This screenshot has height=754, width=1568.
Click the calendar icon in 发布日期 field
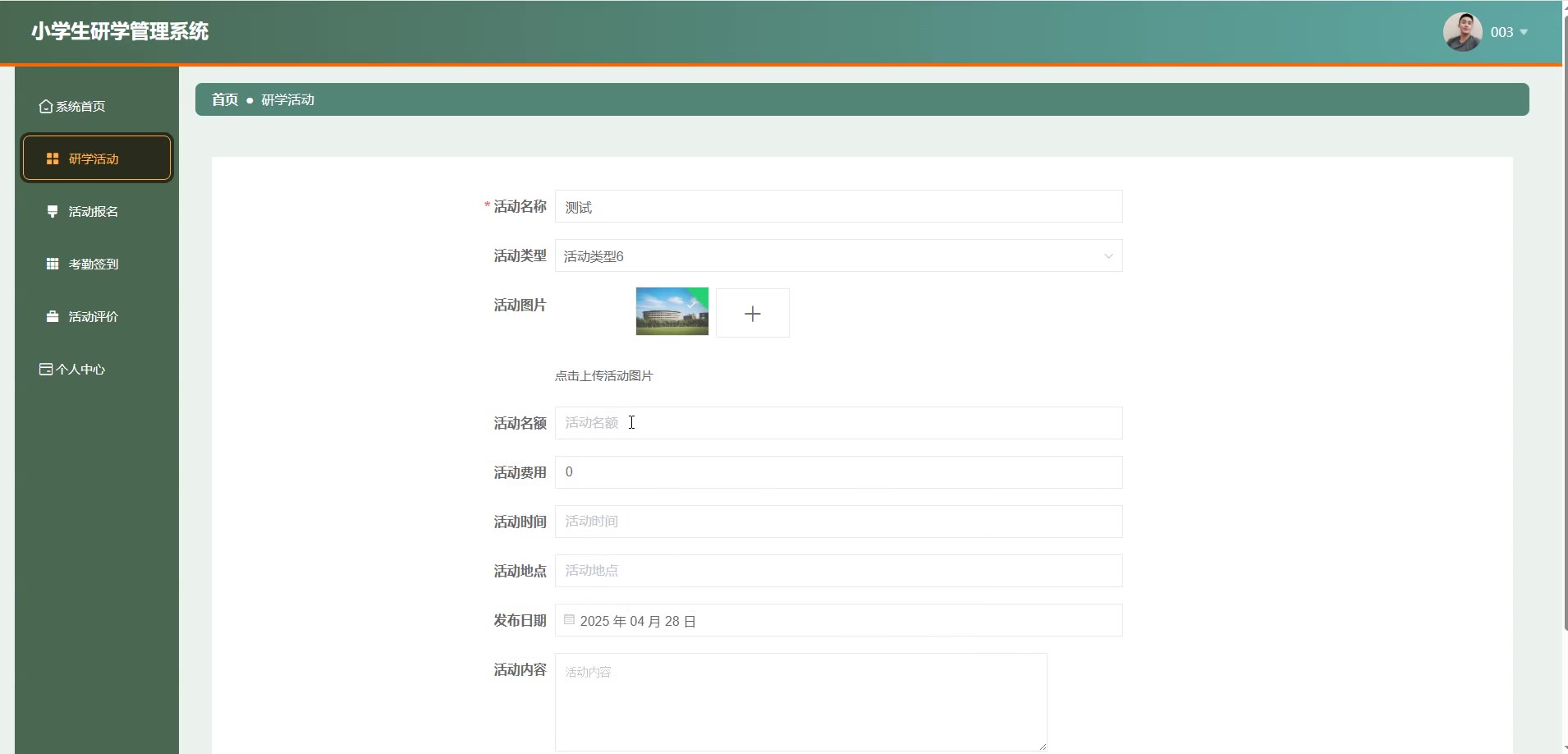569,620
